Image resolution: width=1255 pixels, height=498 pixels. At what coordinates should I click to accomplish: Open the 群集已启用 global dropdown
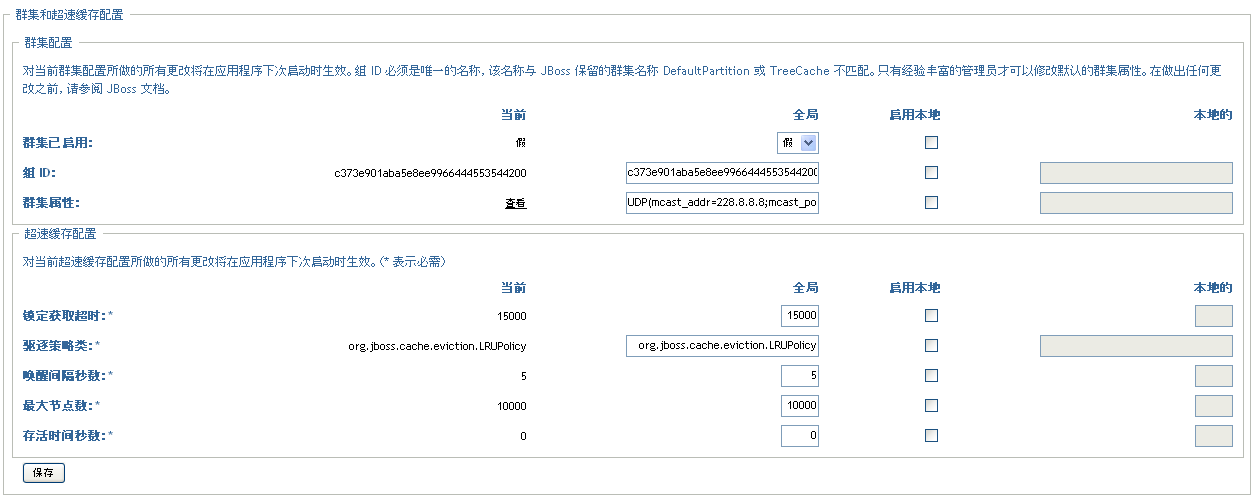point(798,143)
